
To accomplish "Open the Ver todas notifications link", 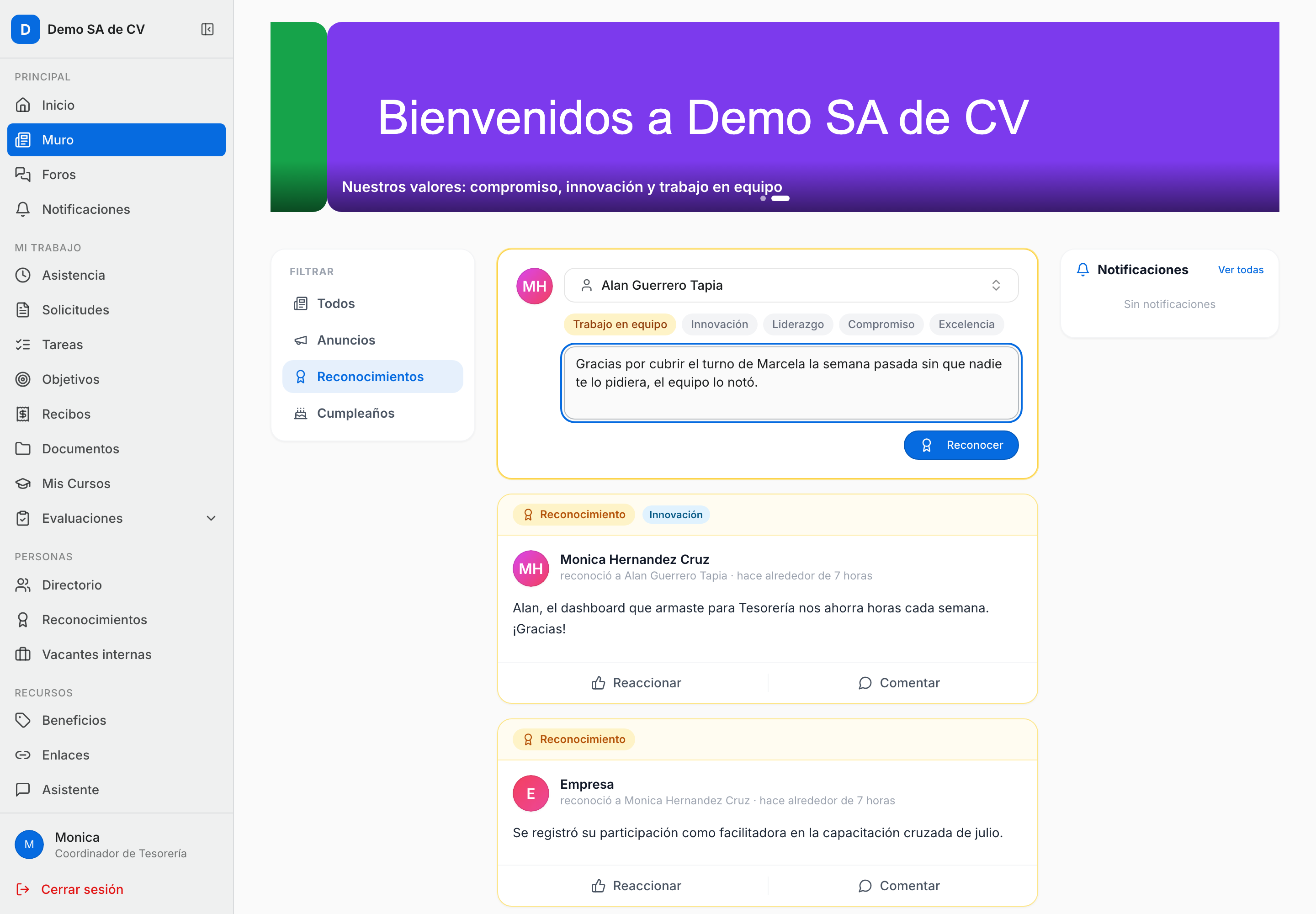I will pyautogui.click(x=1241, y=270).
